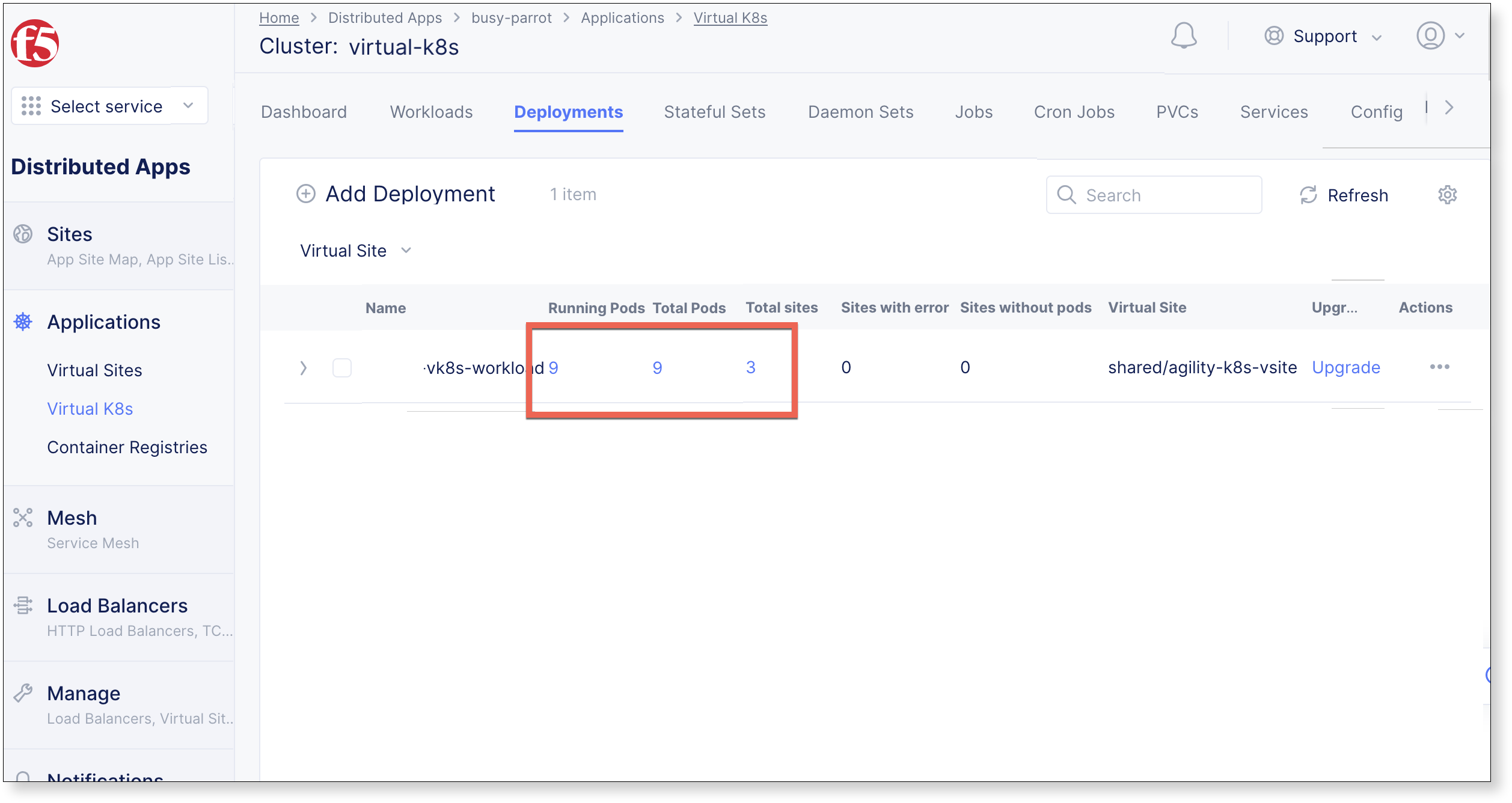Show more tabs with right chevron
The image size is (1512, 803).
(1449, 108)
